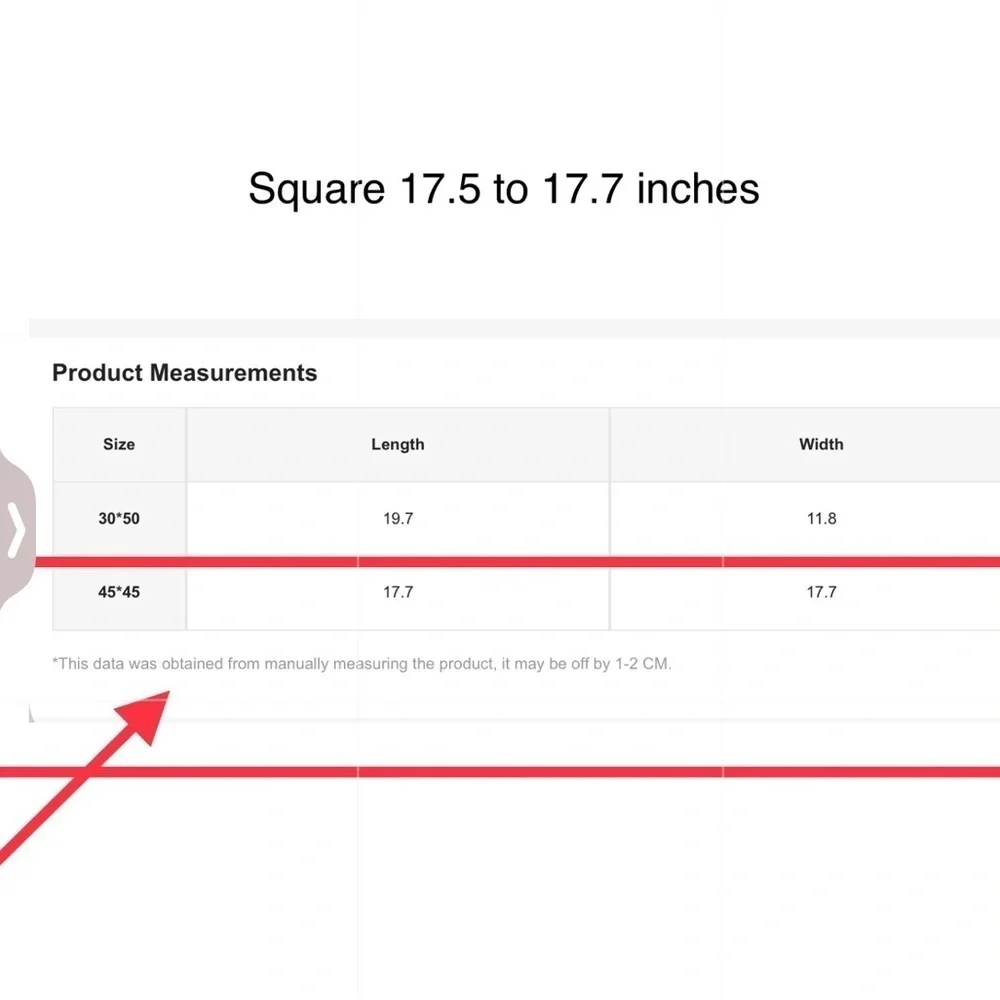
Task: Click the manual measuring disclaimer footnote
Action: [362, 664]
